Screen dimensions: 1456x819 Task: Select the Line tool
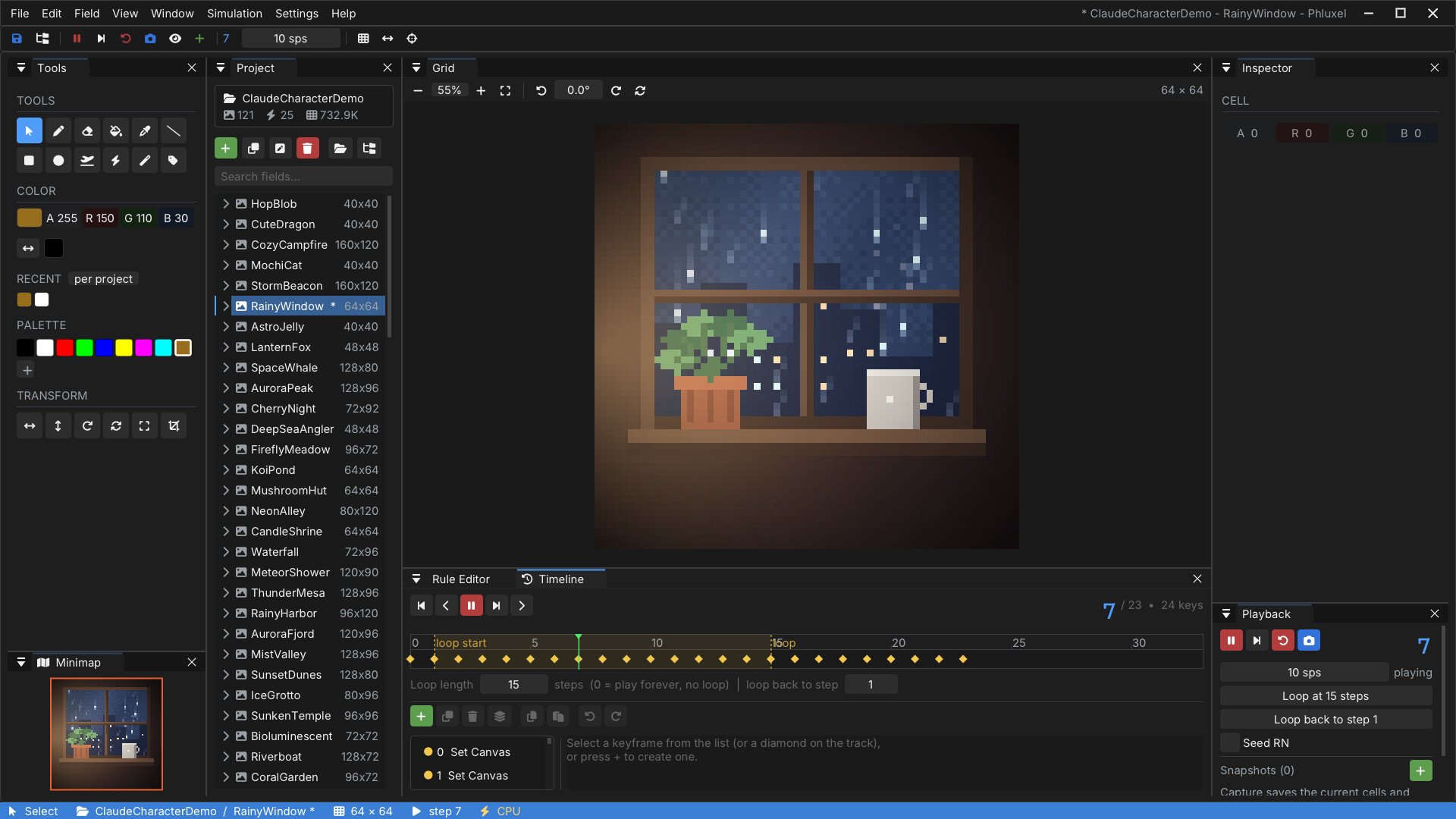(x=174, y=131)
